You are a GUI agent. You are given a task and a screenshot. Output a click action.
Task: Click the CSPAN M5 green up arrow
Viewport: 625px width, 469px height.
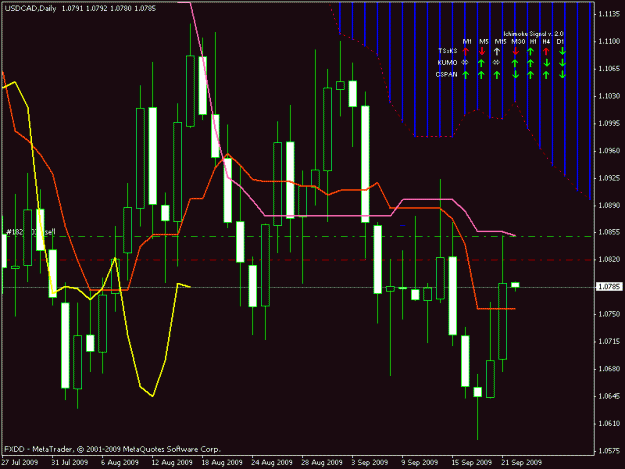point(482,75)
